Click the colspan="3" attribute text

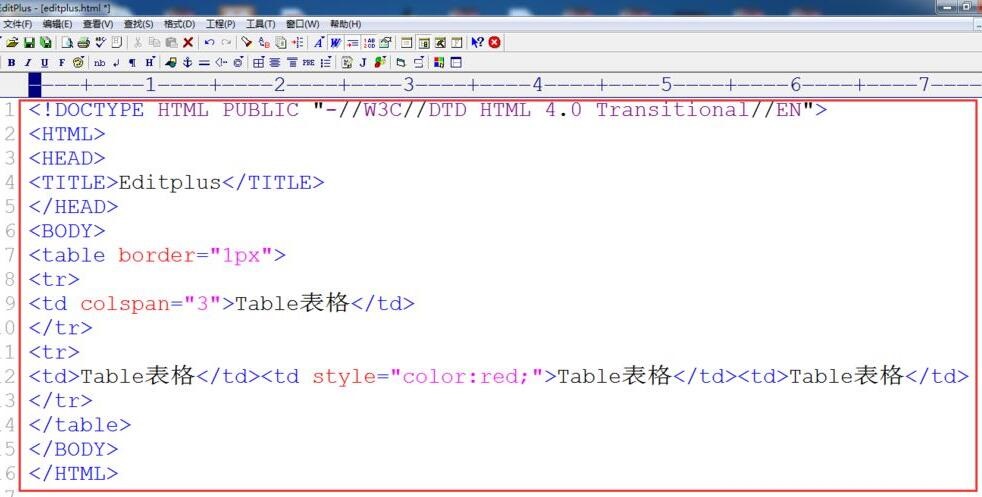click(150, 304)
